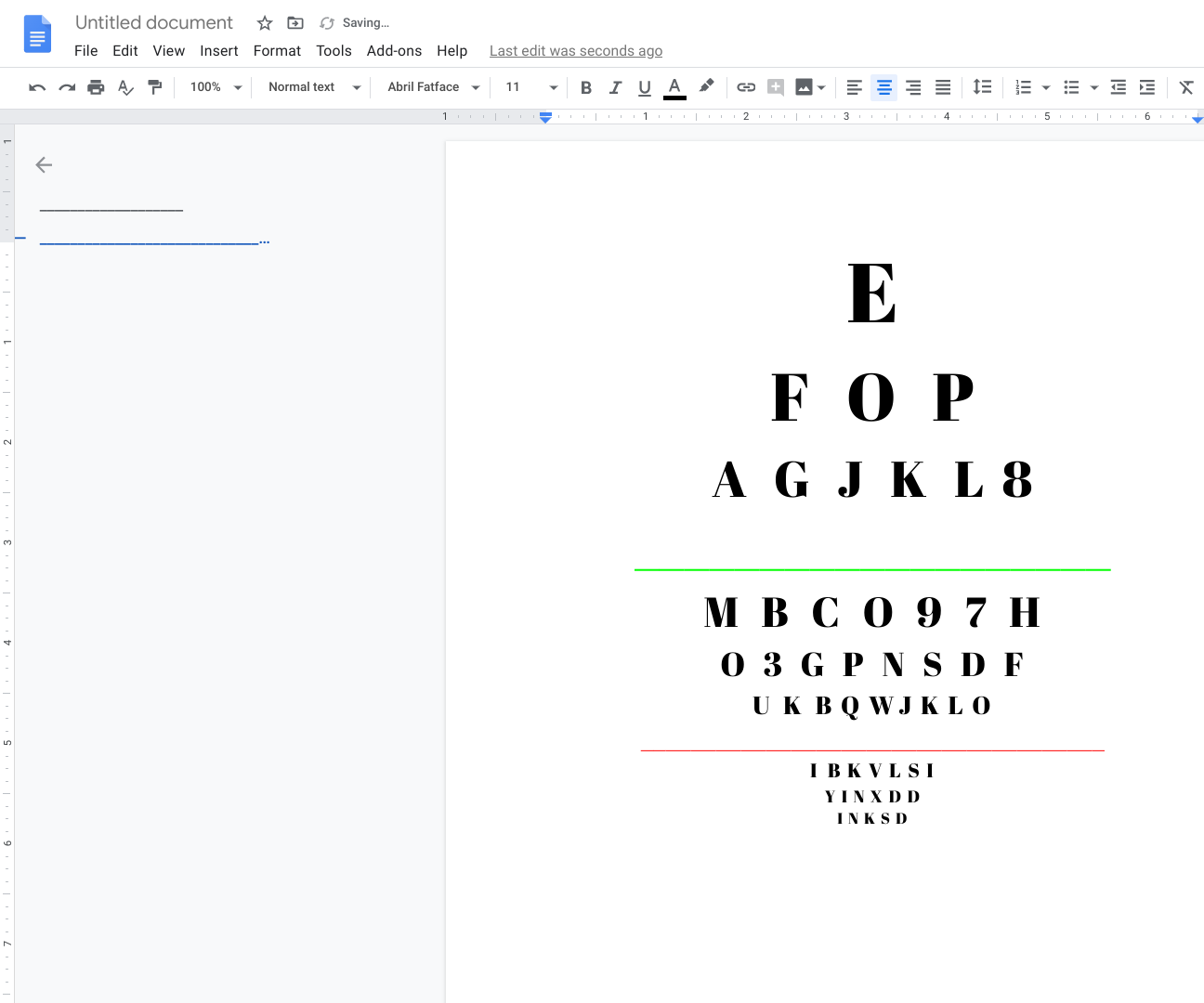Open the Edit menu
Screen dimensions: 1204x1003
125,51
